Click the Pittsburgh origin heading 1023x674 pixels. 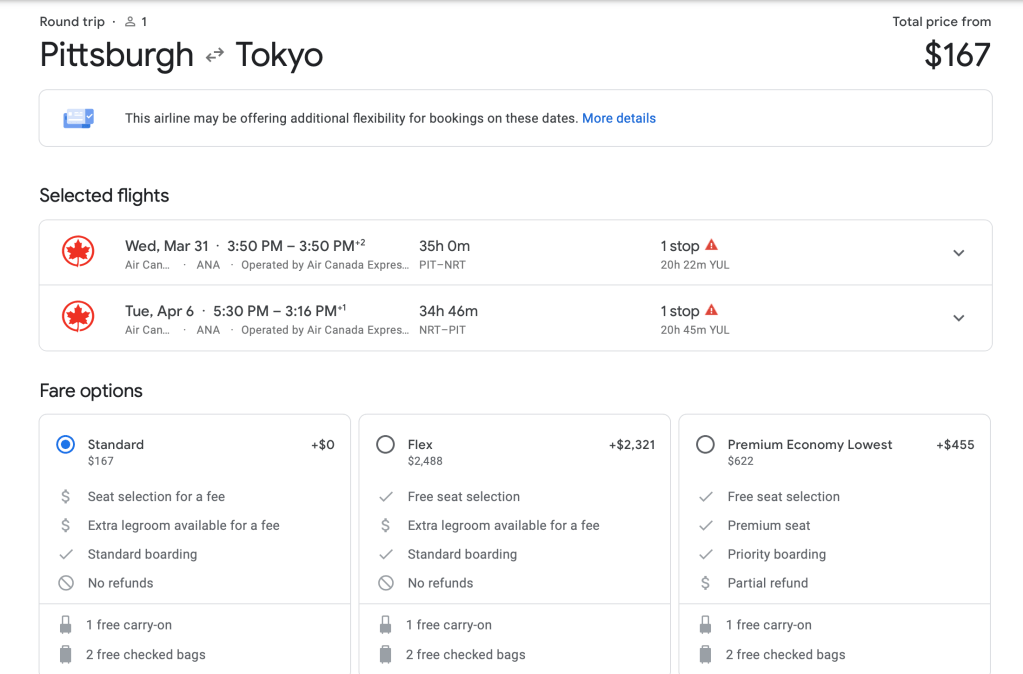click(116, 55)
